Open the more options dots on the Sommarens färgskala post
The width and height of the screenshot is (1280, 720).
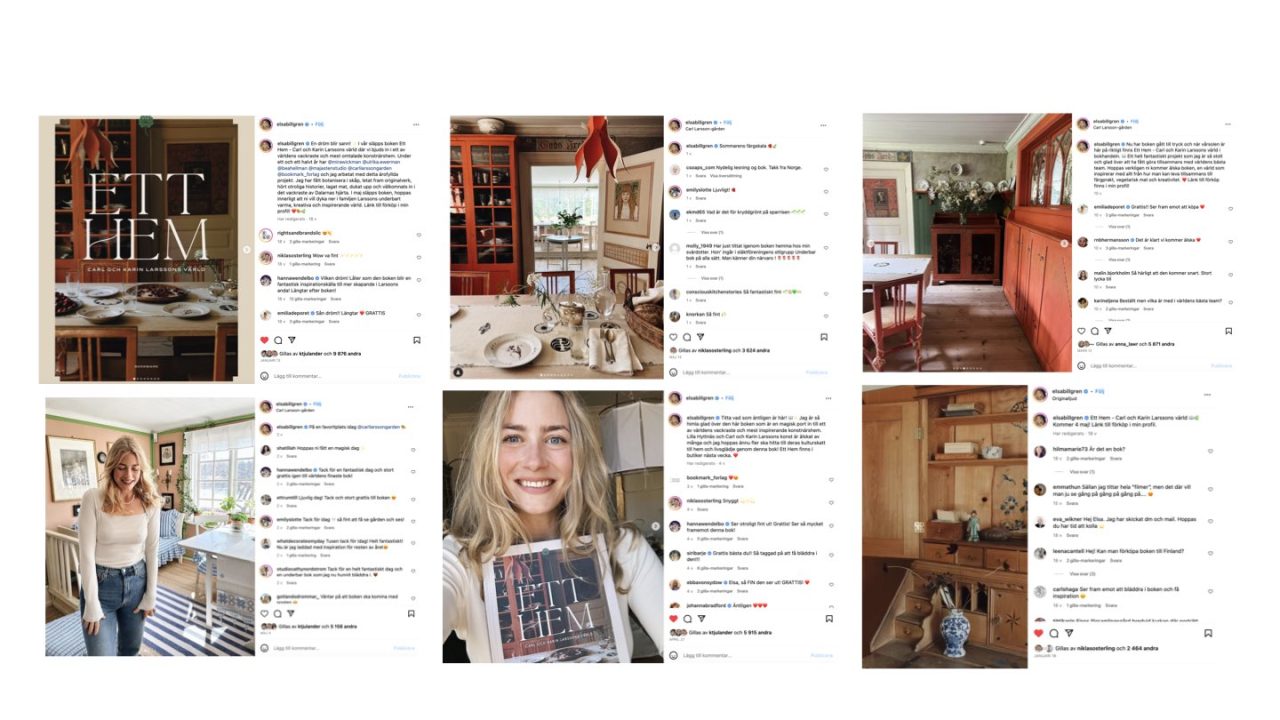(x=823, y=125)
